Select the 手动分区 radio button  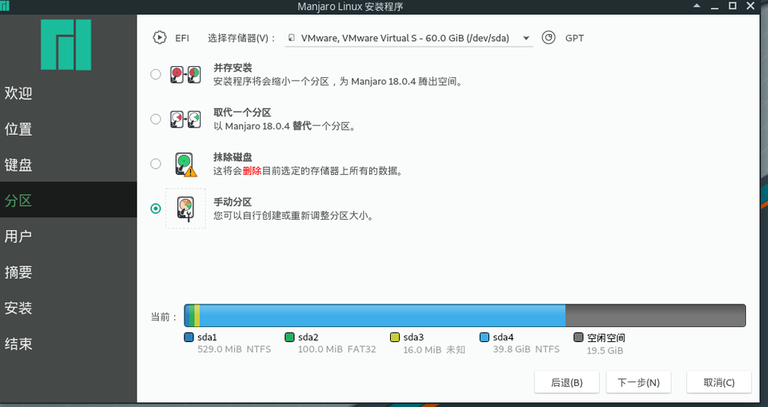pos(155,209)
